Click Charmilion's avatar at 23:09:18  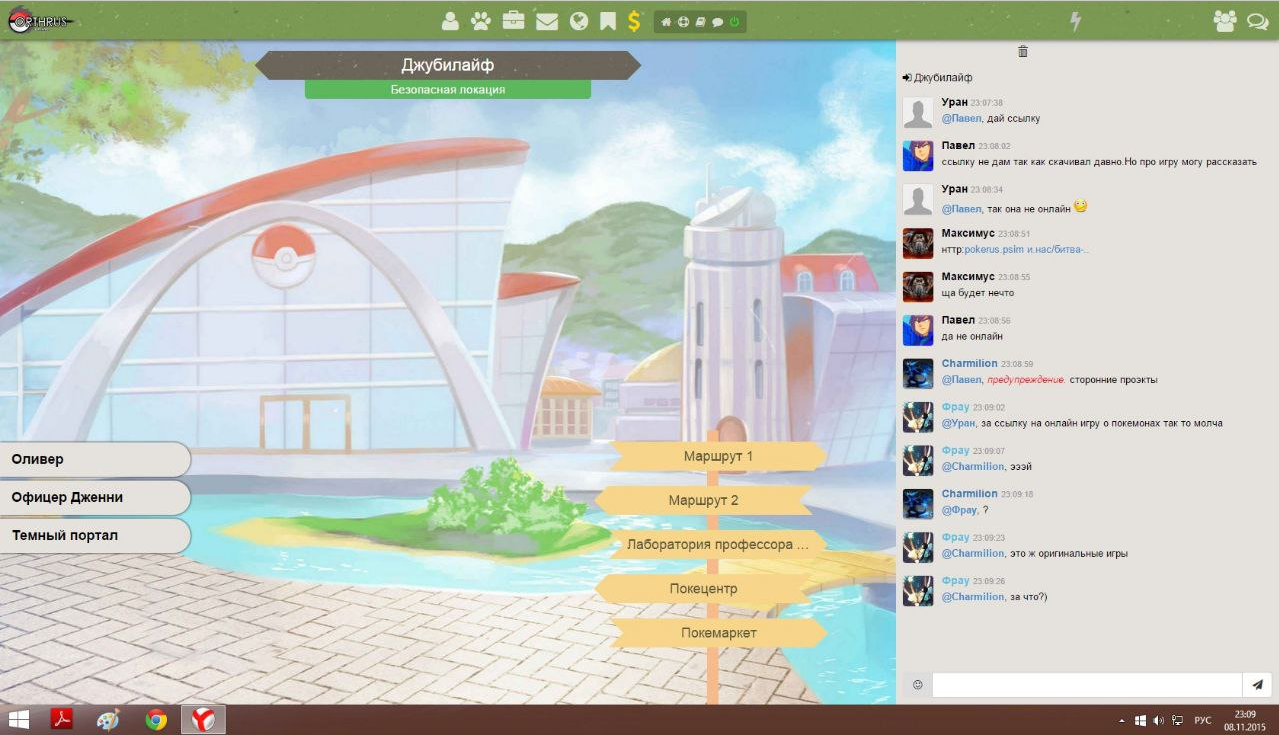[918, 504]
